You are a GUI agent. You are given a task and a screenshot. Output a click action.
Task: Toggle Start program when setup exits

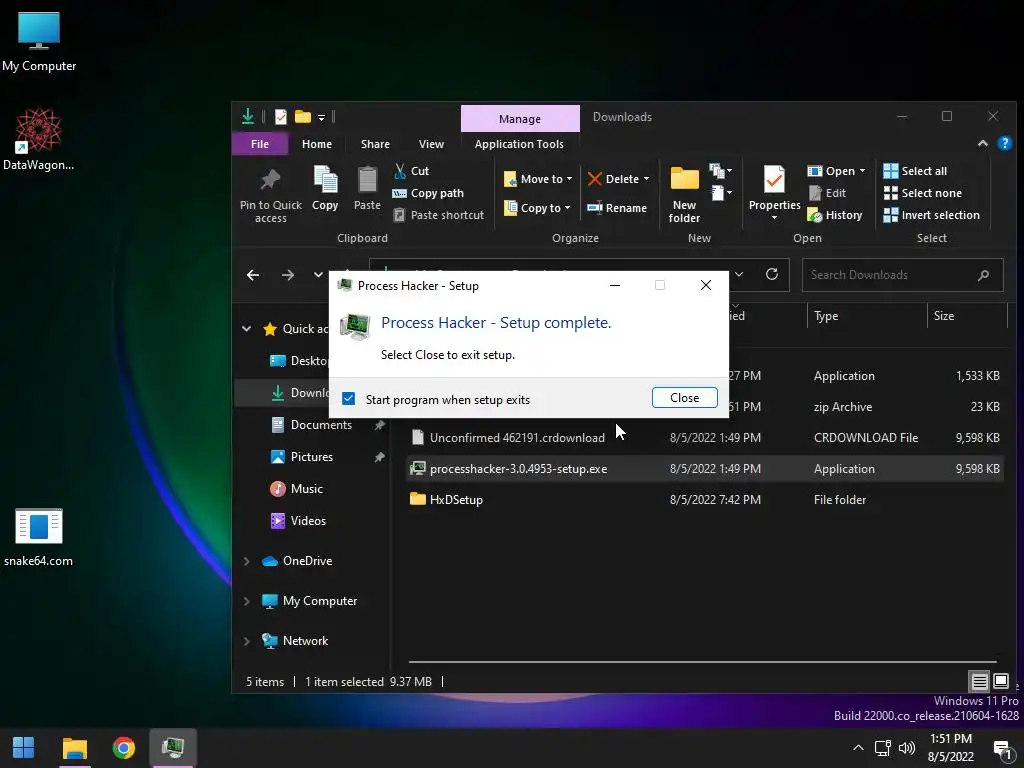[349, 399]
